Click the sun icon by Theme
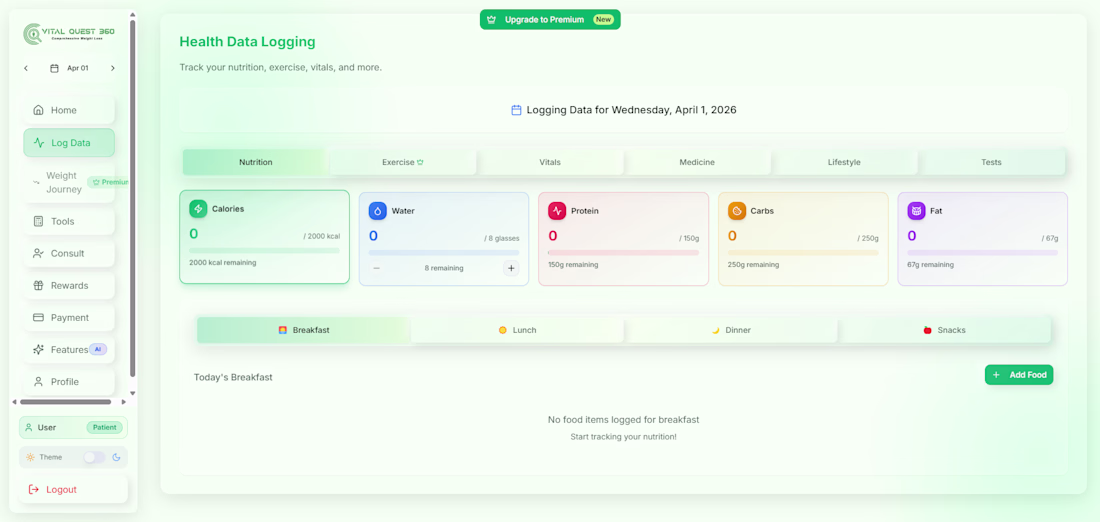This screenshot has width=1100, height=522. [30, 457]
